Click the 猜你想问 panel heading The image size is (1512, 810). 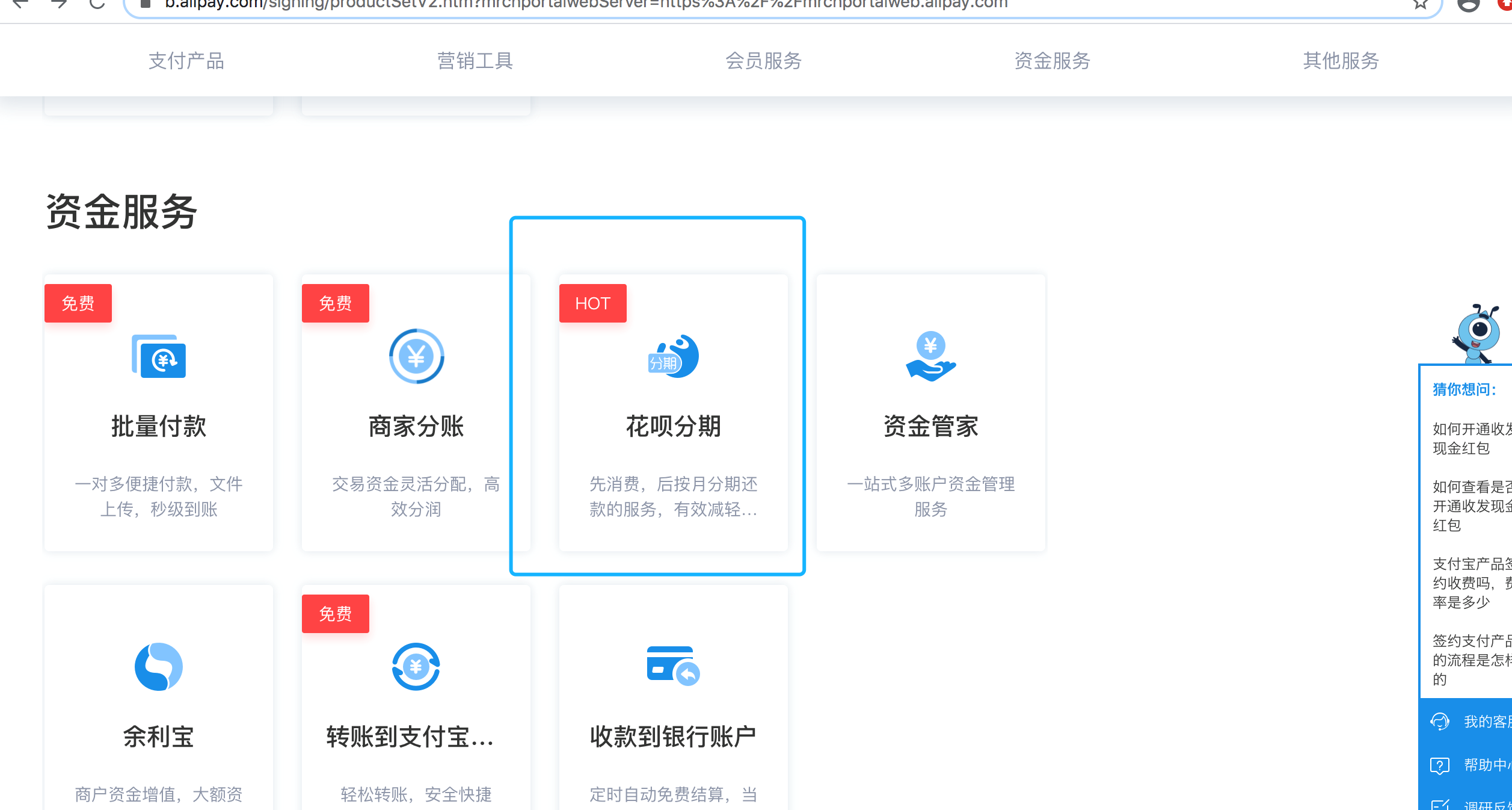[1464, 389]
